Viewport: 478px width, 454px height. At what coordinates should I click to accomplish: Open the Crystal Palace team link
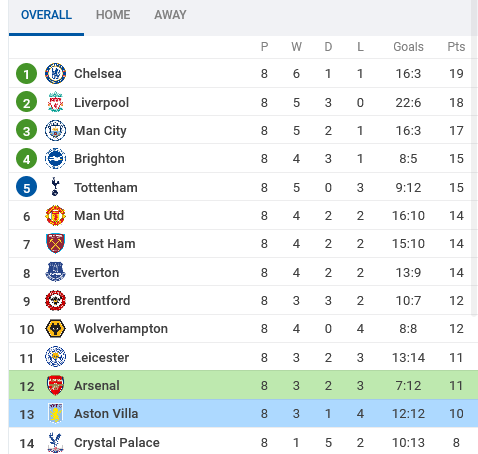pyautogui.click(x=117, y=443)
